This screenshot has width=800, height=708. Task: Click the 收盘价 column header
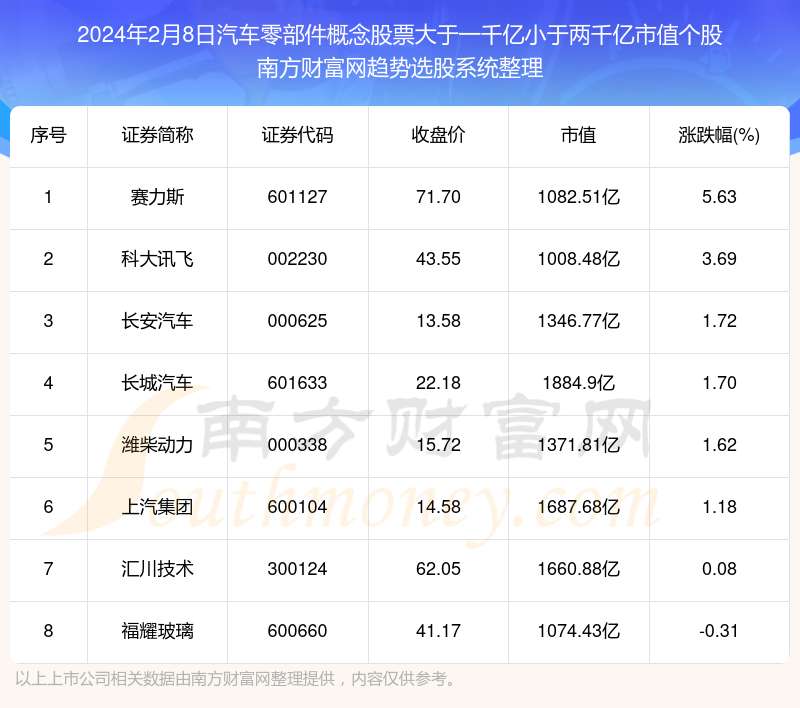pyautogui.click(x=438, y=136)
